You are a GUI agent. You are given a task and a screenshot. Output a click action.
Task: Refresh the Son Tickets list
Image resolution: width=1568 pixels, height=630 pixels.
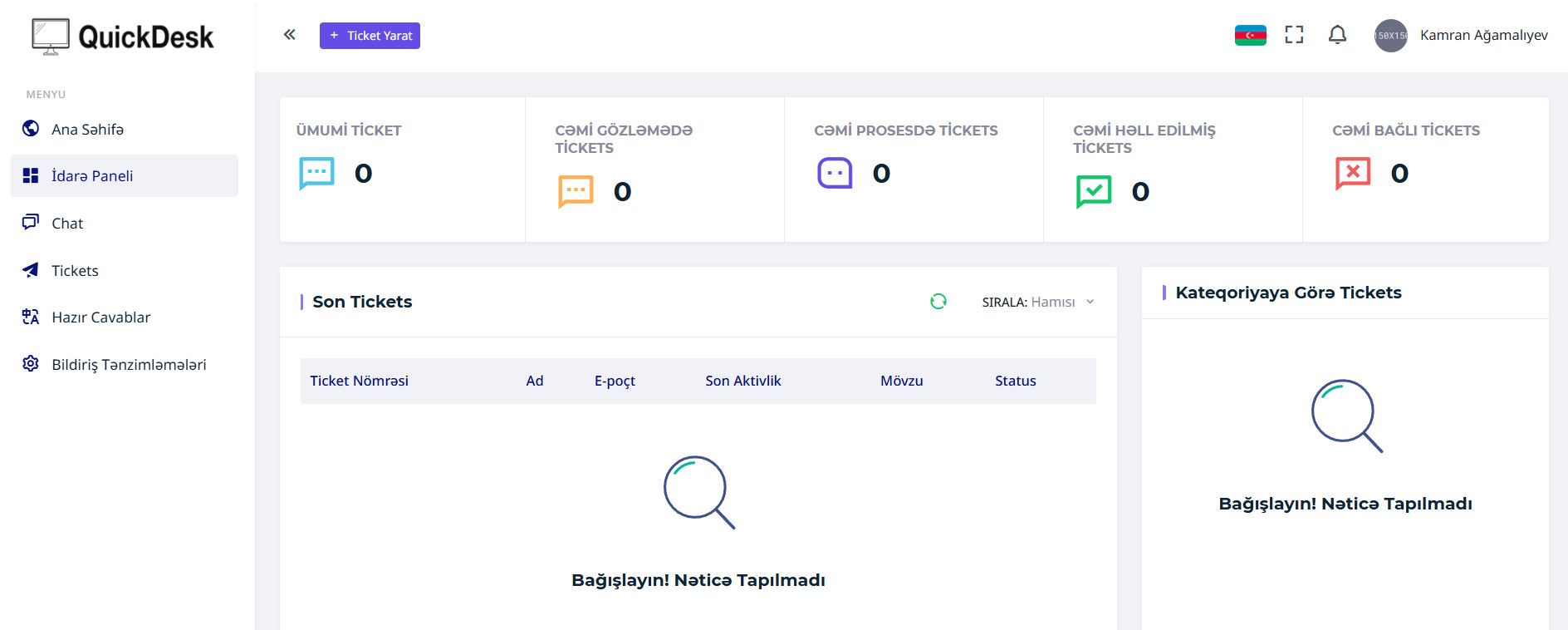point(938,302)
